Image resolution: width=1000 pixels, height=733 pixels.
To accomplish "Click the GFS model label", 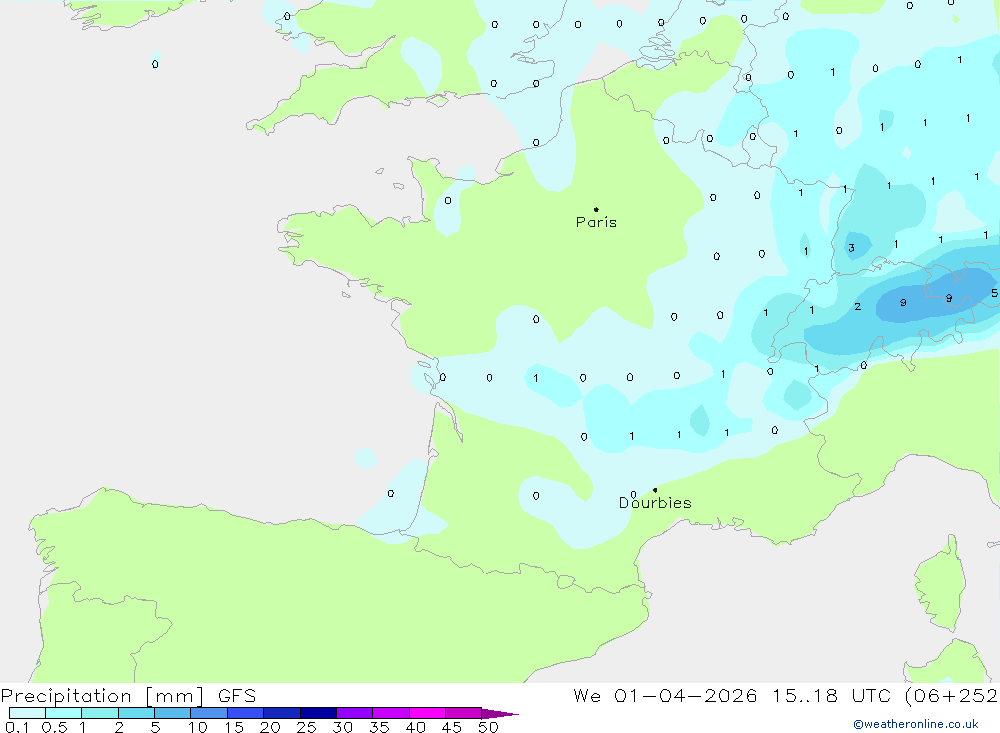I will pyautogui.click(x=237, y=695).
